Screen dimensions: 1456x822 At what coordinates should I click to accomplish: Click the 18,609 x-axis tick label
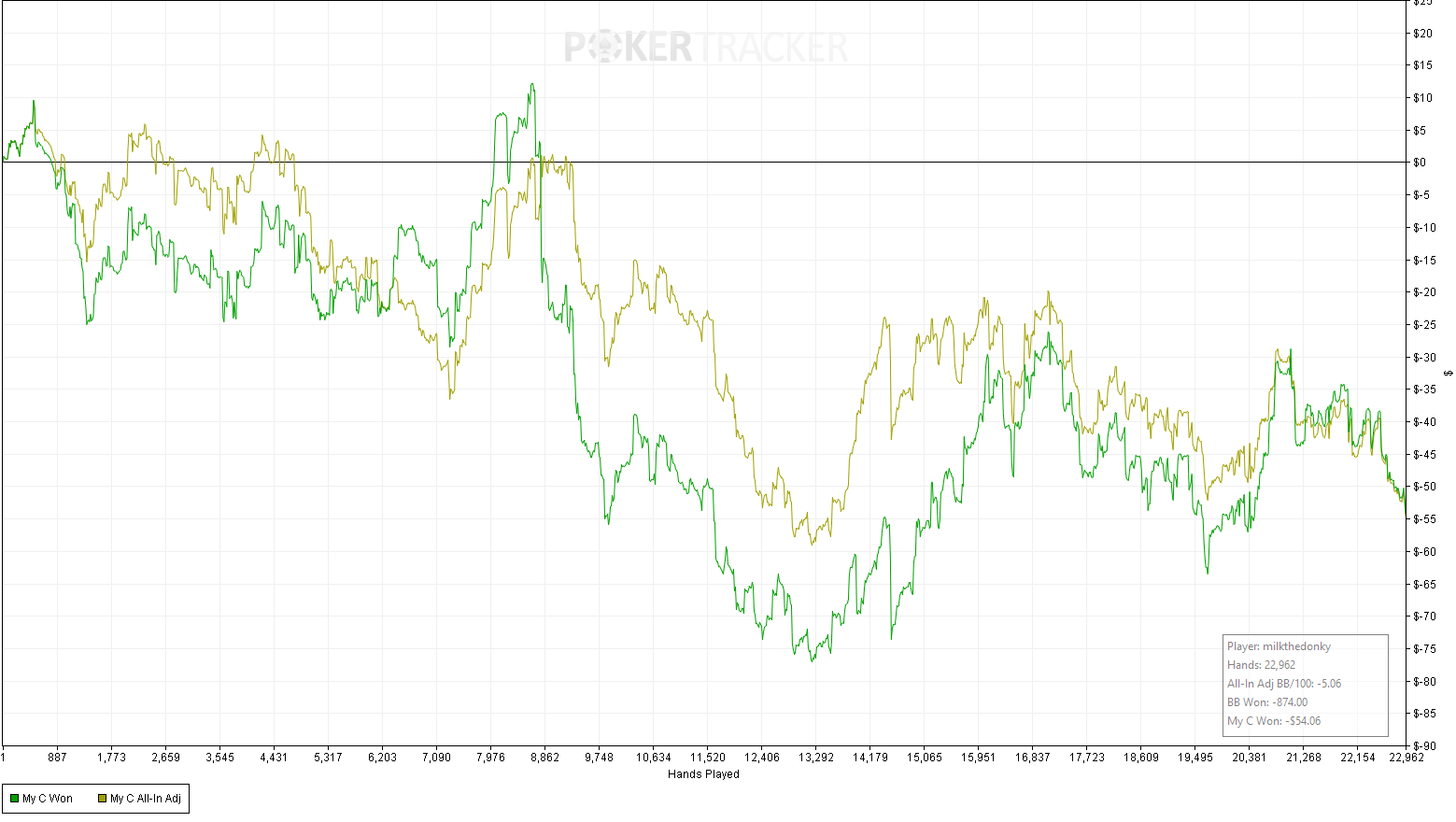coord(1141,758)
